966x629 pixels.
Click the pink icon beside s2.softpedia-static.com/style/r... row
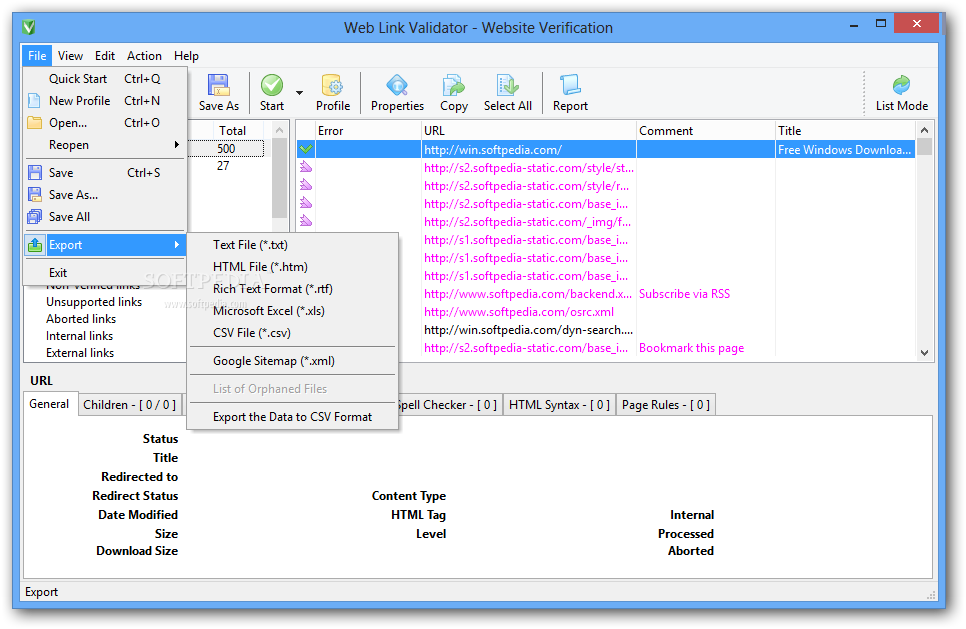(306, 185)
